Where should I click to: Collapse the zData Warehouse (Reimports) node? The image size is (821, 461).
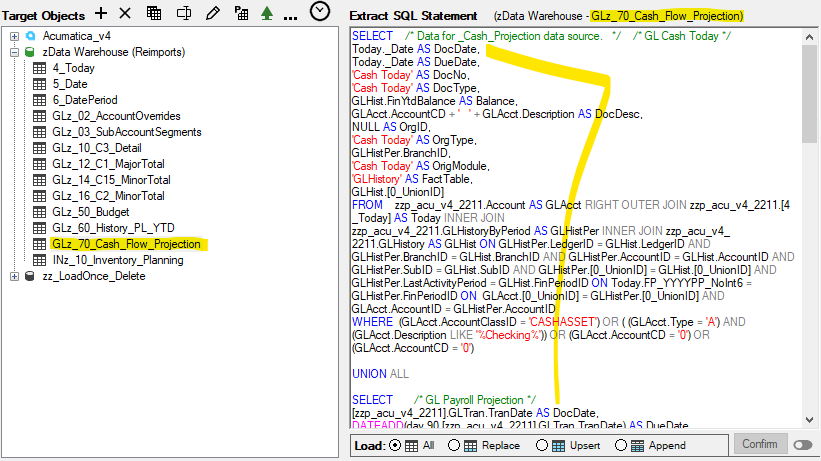pyautogui.click(x=15, y=52)
